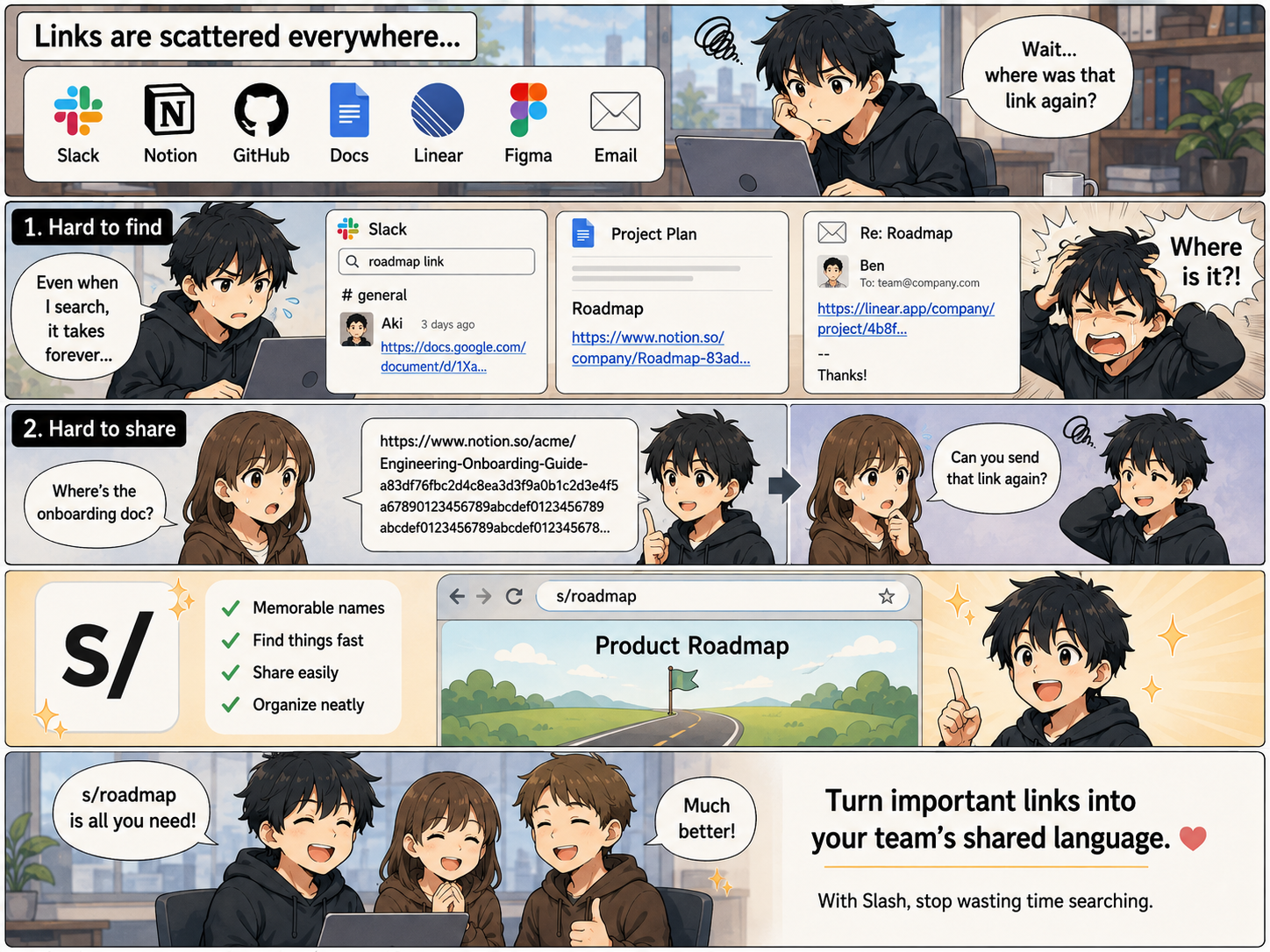Viewport: 1270px width, 952px height.
Task: Click the large S/ logo tile
Action: point(107,657)
